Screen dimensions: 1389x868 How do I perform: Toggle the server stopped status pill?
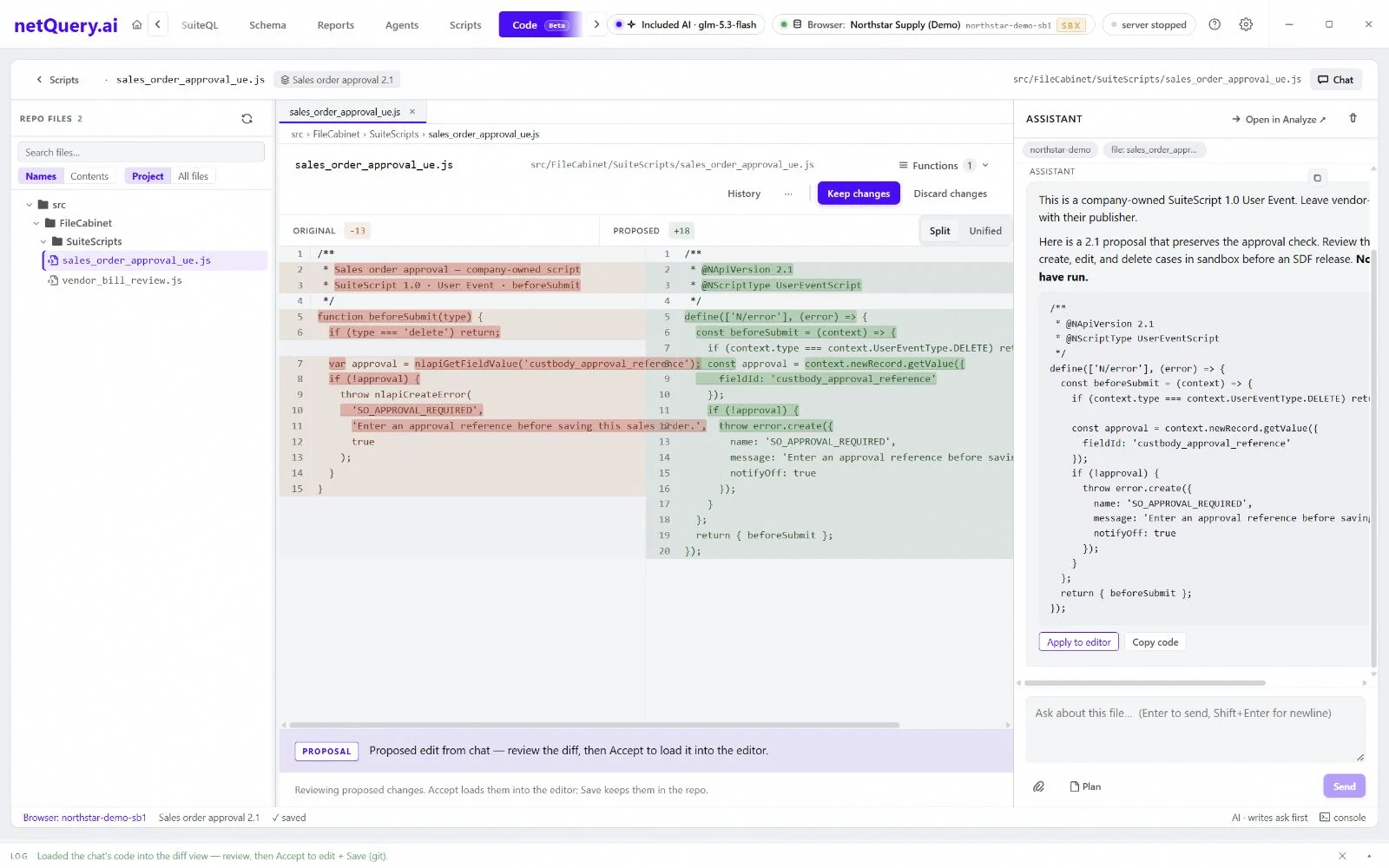click(1149, 24)
